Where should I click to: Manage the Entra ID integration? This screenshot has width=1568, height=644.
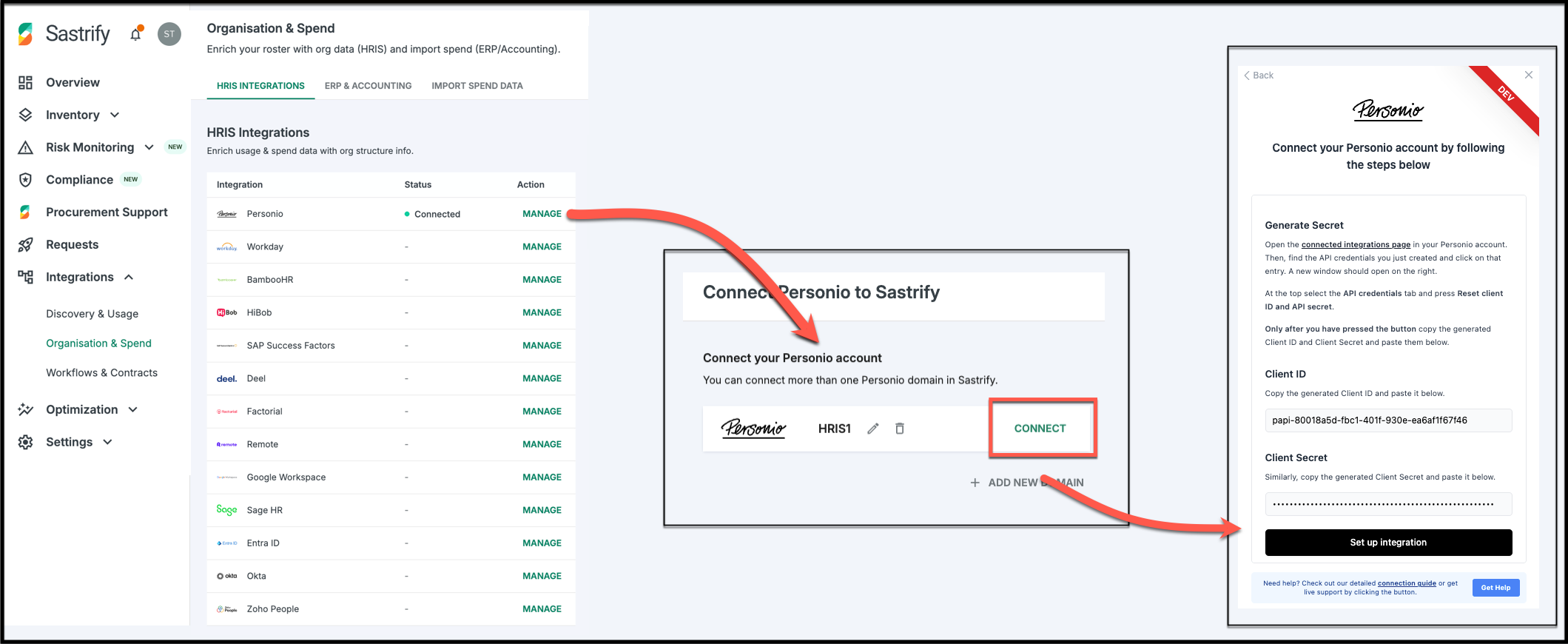(x=542, y=543)
